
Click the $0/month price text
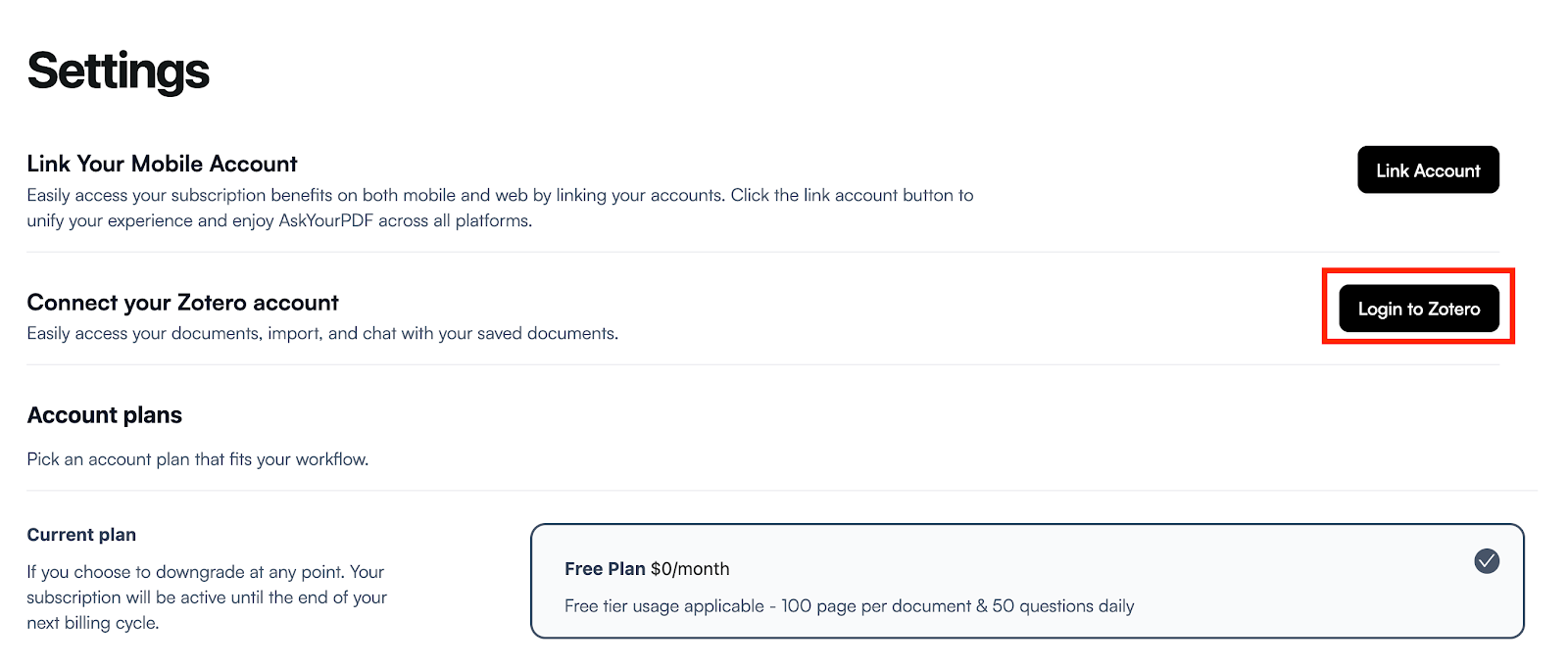coord(690,569)
